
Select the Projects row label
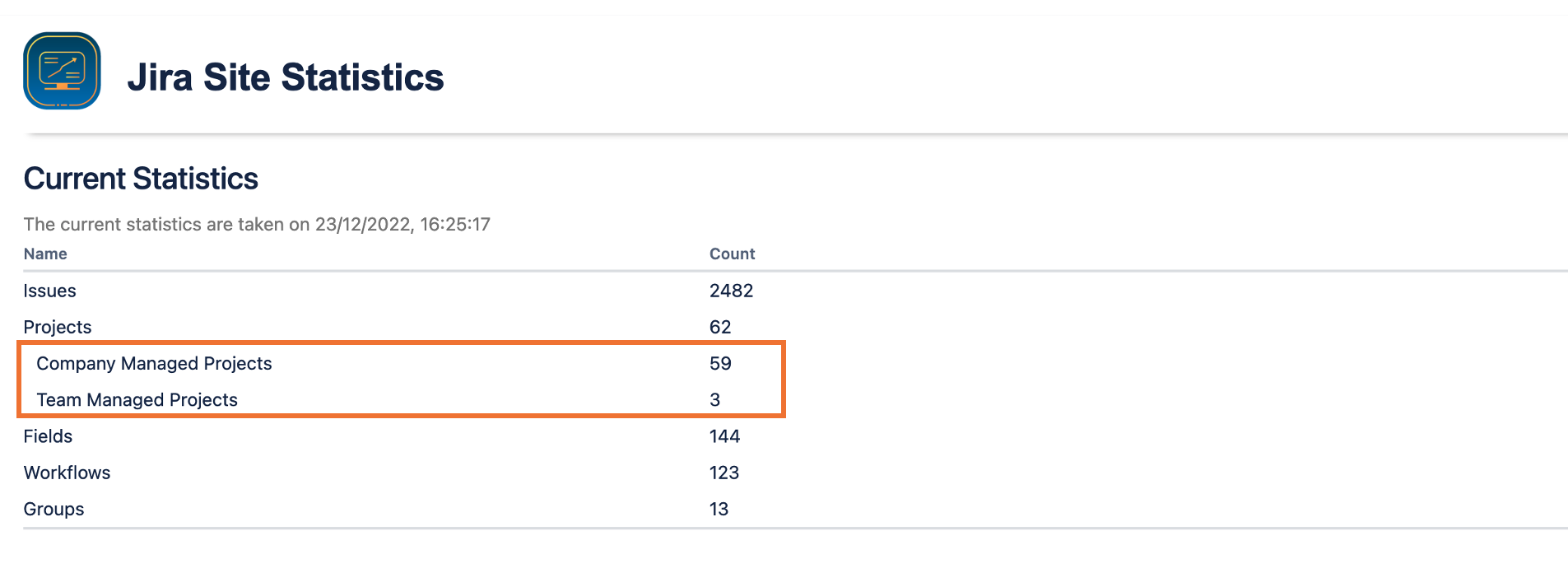[57, 327]
